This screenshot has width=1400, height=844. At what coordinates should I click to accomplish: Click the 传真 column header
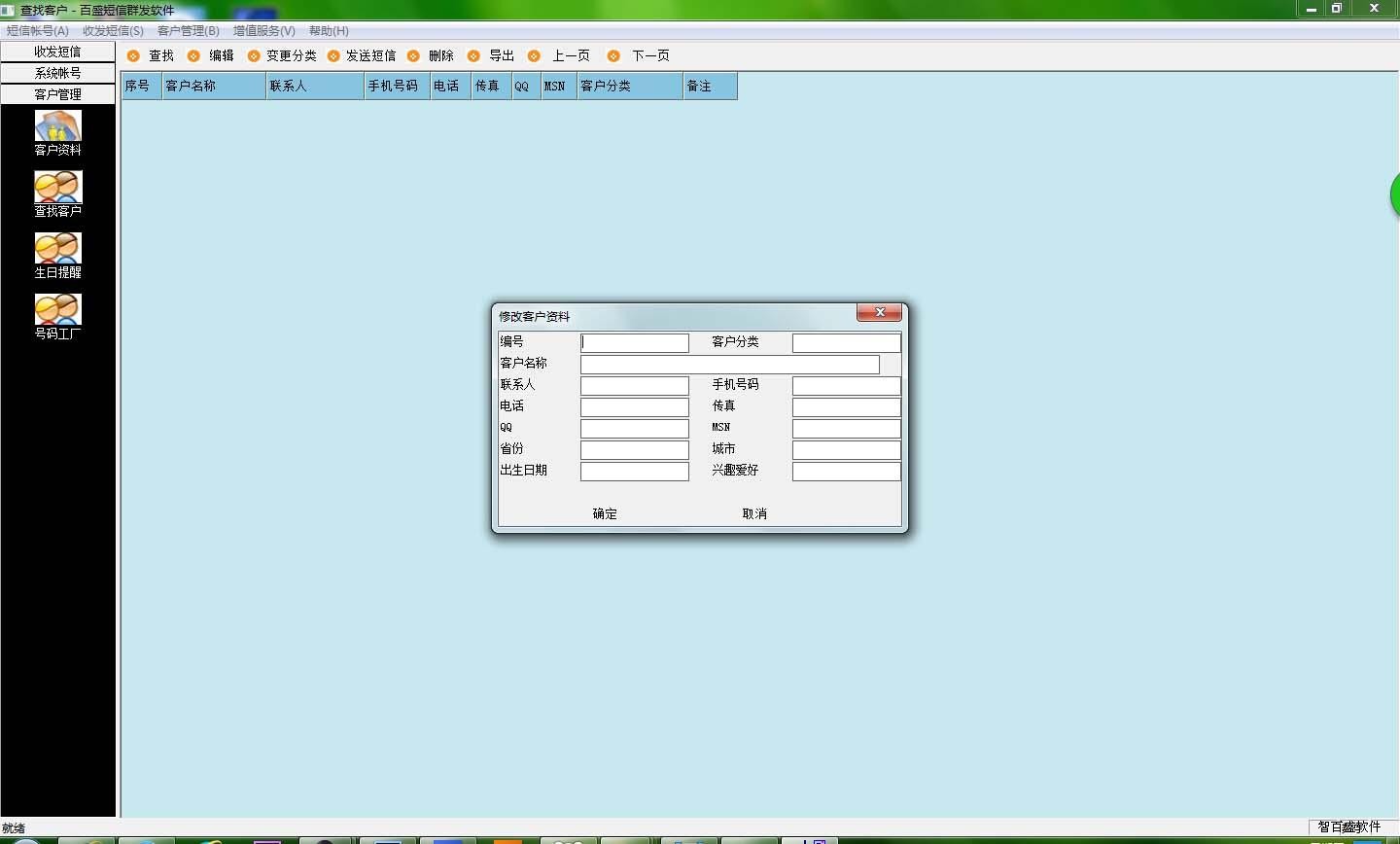(492, 86)
